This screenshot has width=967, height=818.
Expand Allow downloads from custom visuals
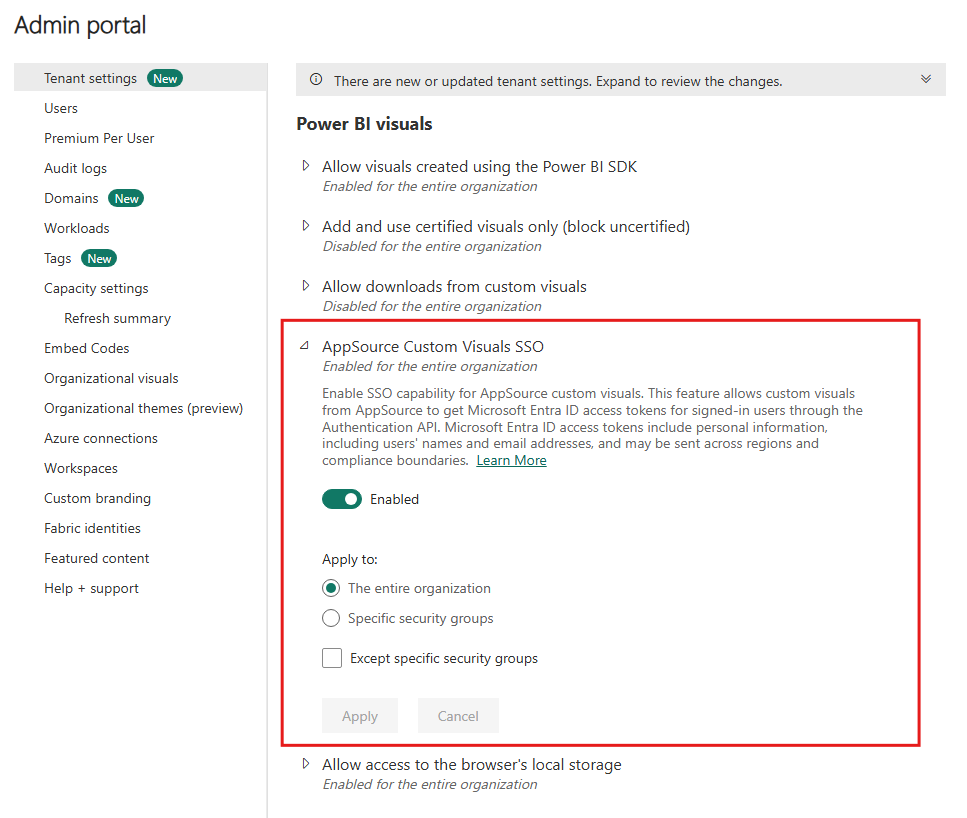pos(305,286)
